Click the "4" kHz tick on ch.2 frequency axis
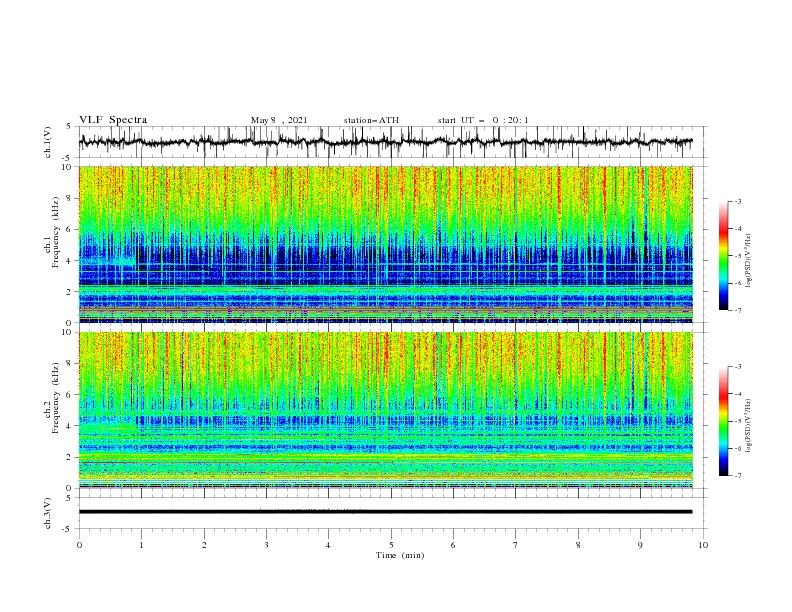 tap(70, 426)
